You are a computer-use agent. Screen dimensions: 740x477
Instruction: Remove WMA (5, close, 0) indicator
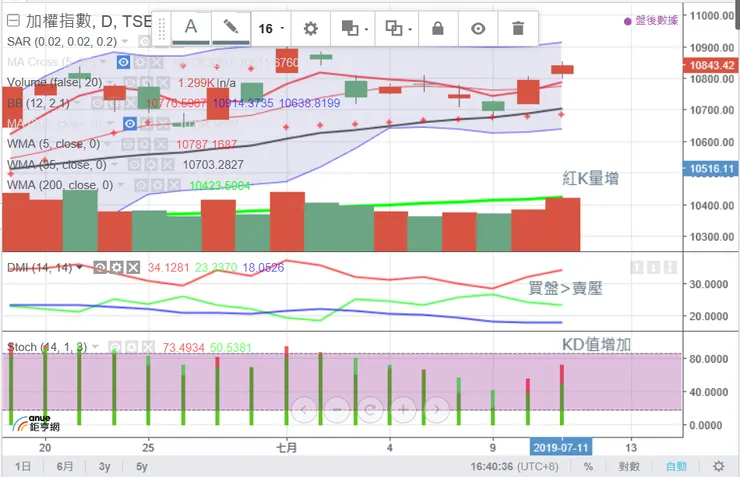pos(161,144)
